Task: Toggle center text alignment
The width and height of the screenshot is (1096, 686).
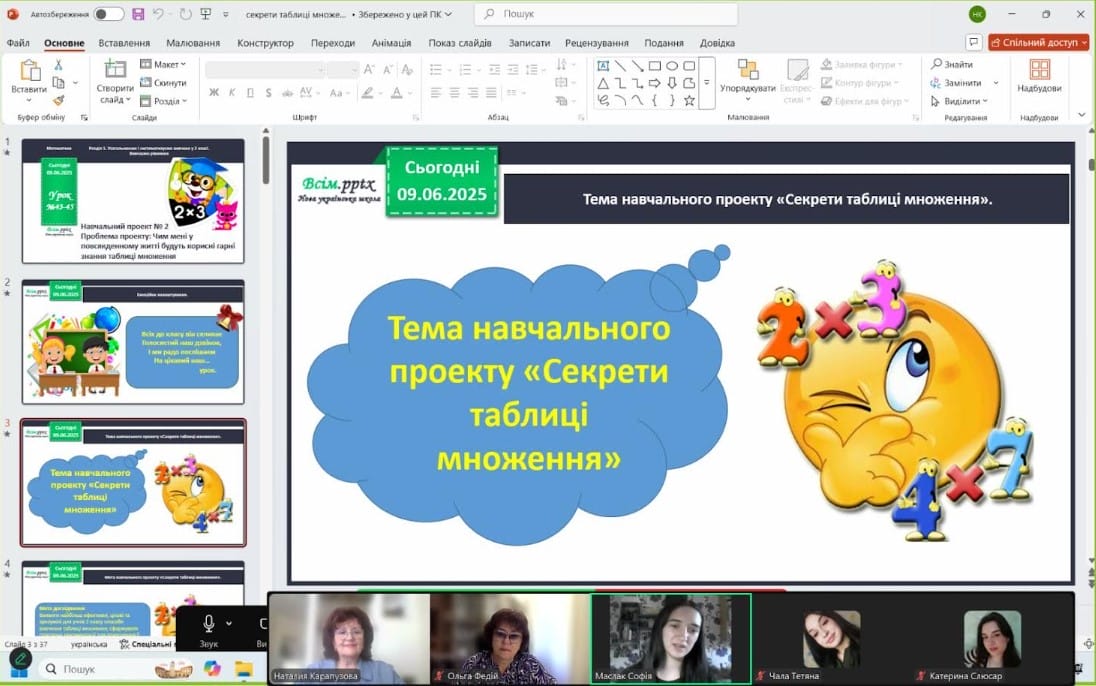Action: pos(454,92)
